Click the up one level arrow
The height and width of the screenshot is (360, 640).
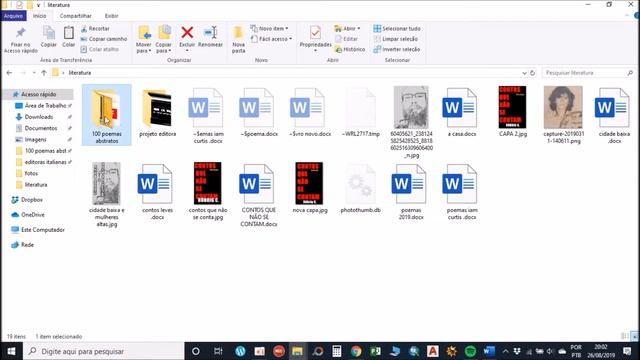coord(44,73)
